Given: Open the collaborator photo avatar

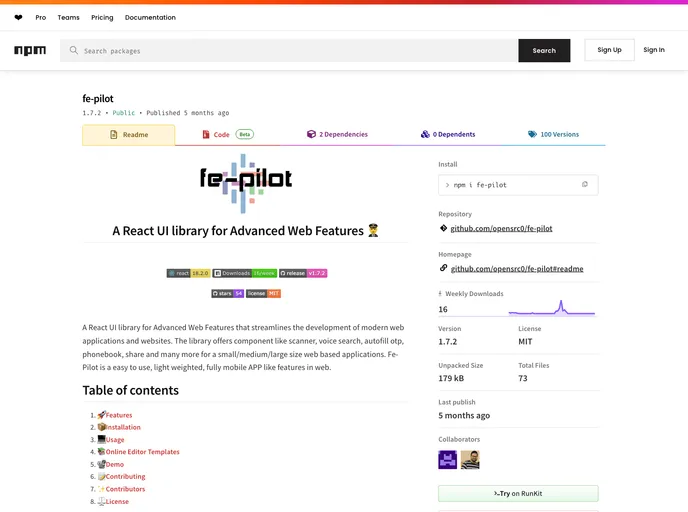Looking at the screenshot, I should 470,460.
